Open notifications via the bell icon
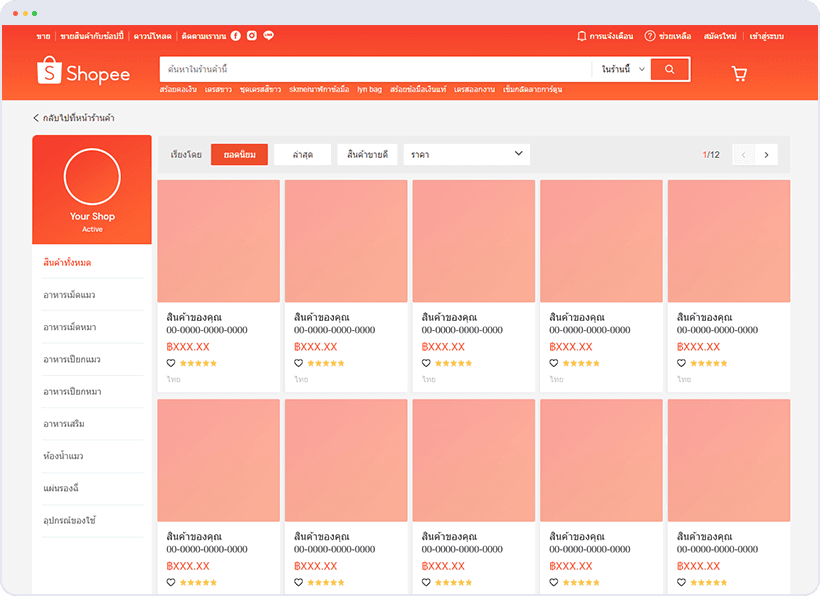820x596 pixels. (582, 34)
